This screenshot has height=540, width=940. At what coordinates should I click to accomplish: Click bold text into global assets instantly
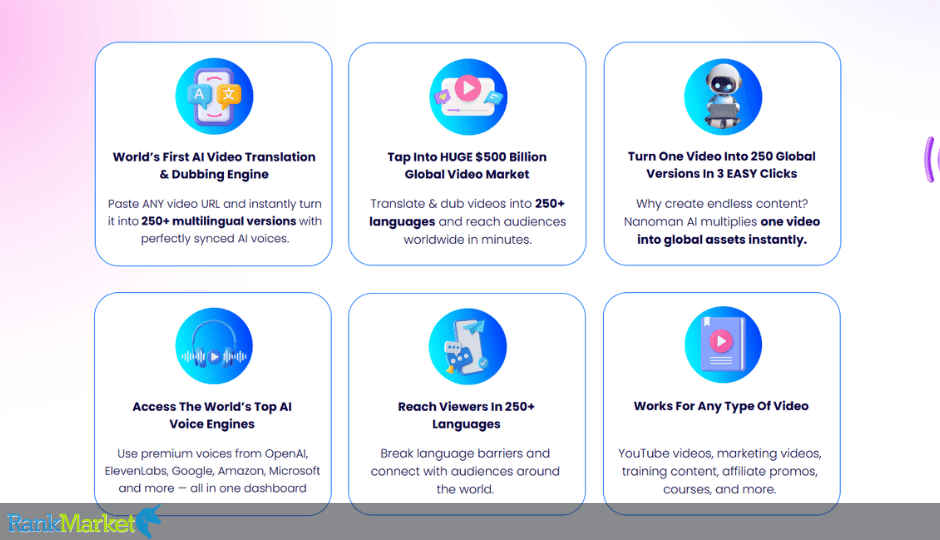point(722,240)
